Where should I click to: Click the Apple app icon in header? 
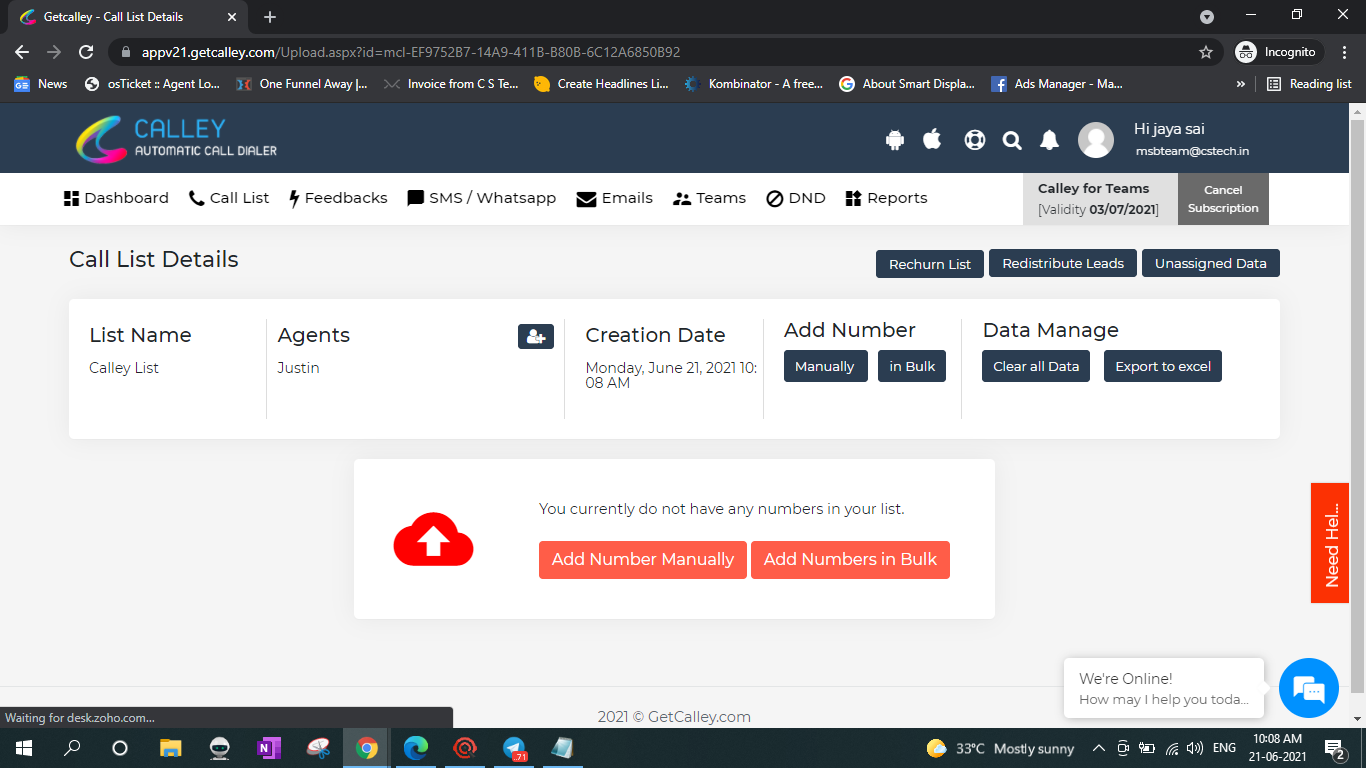932,139
